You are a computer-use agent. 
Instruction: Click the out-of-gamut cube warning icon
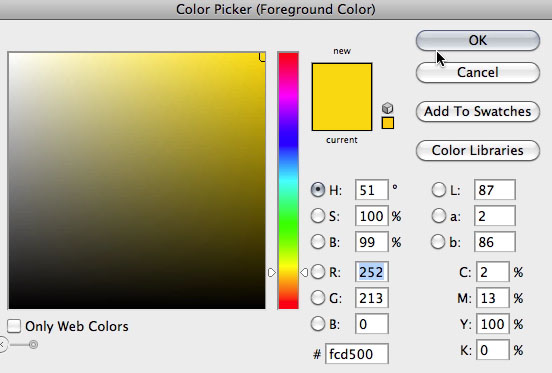387,108
